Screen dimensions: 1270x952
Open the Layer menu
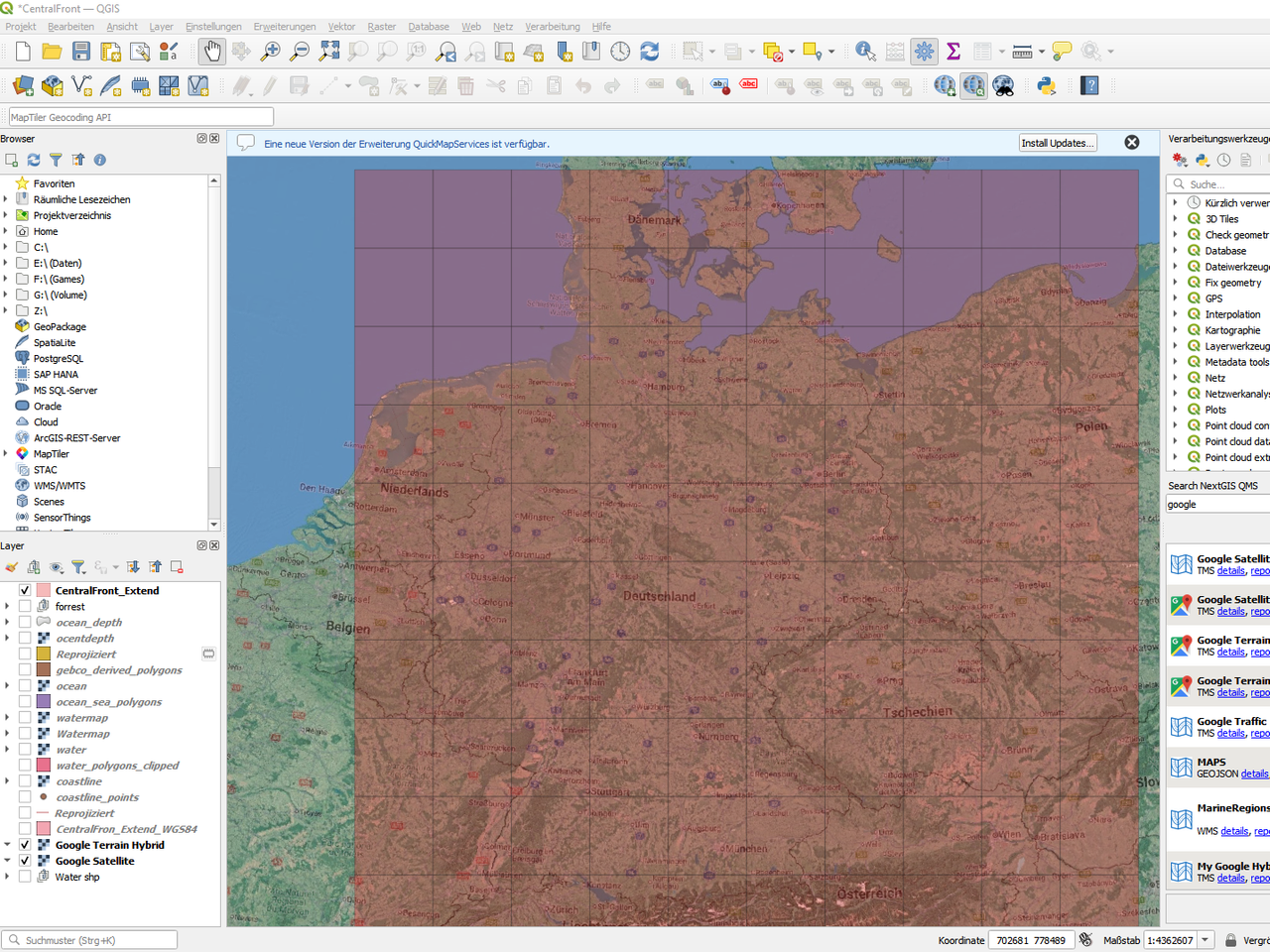[x=161, y=27]
